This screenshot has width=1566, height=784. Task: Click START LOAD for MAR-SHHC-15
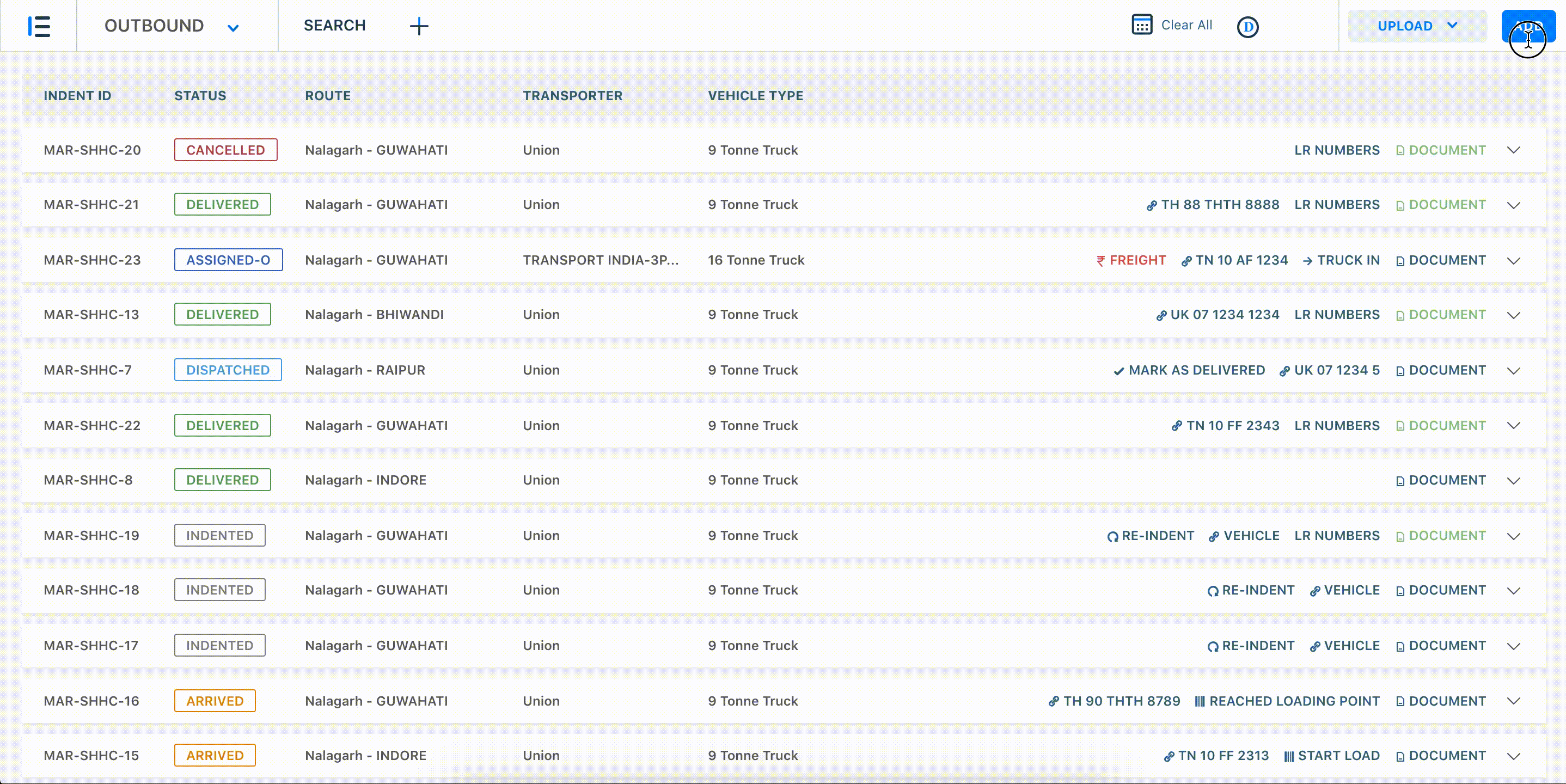pos(1331,756)
